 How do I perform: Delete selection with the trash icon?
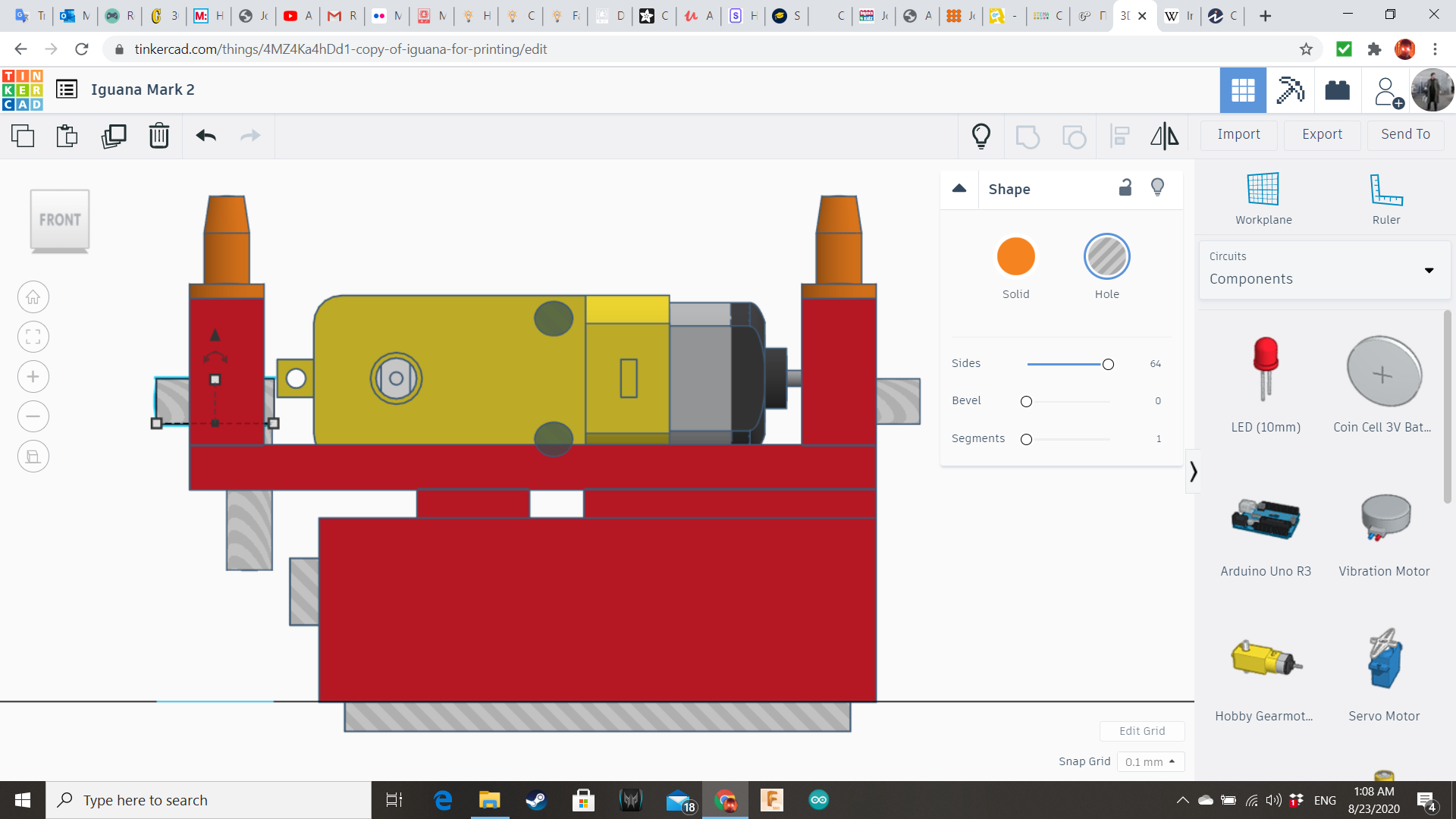[159, 136]
